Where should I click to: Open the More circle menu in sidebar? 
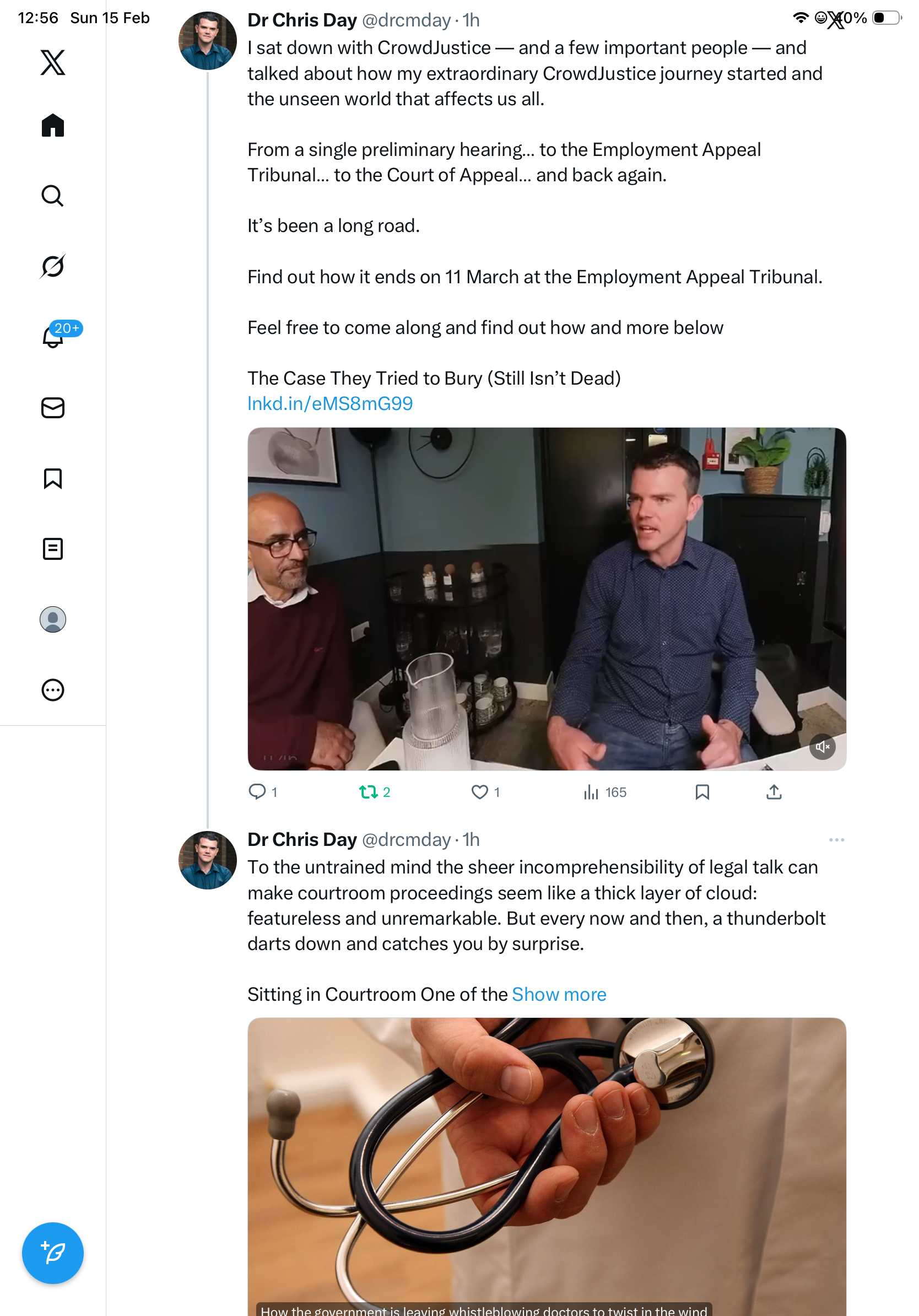(x=53, y=690)
